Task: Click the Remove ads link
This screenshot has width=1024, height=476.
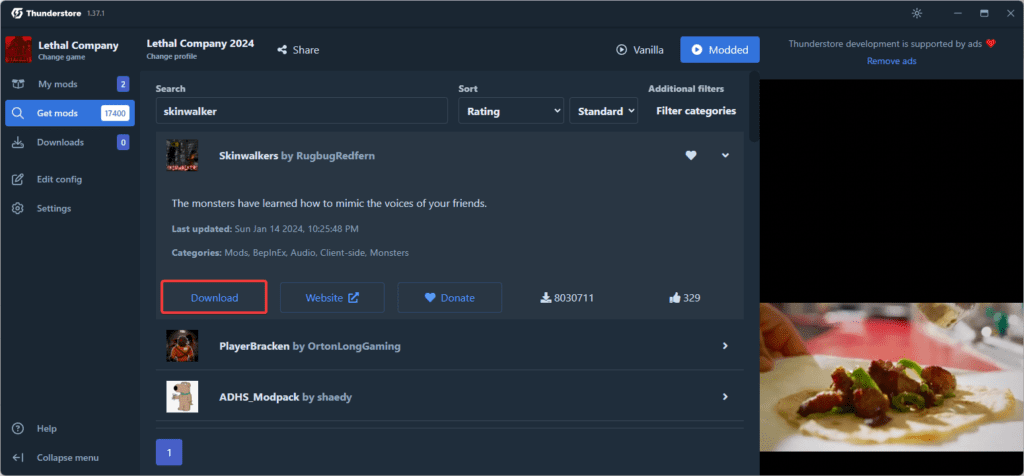Action: point(891,61)
